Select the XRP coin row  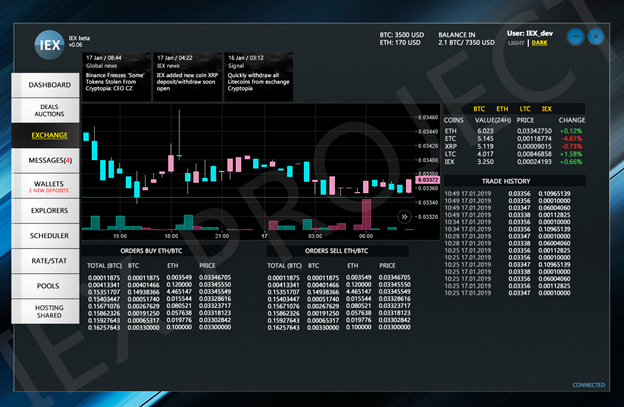pos(514,146)
